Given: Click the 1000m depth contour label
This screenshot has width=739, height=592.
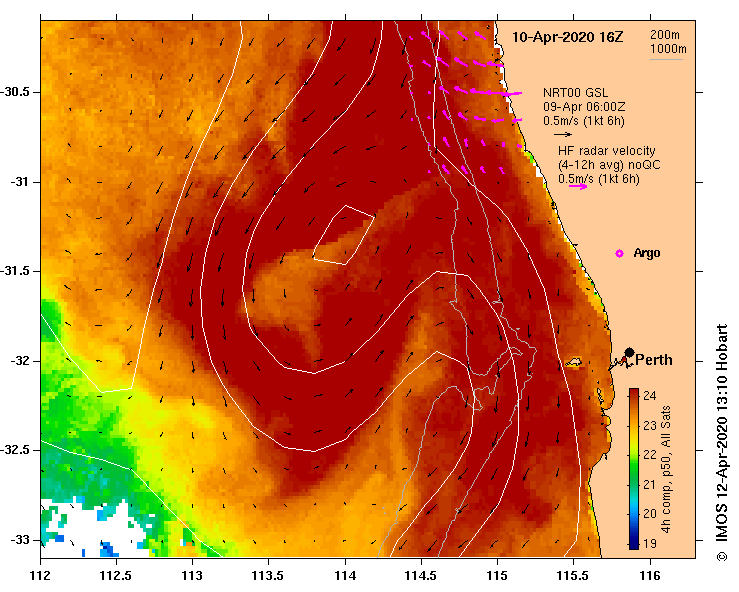Looking at the screenshot, I should [668, 49].
